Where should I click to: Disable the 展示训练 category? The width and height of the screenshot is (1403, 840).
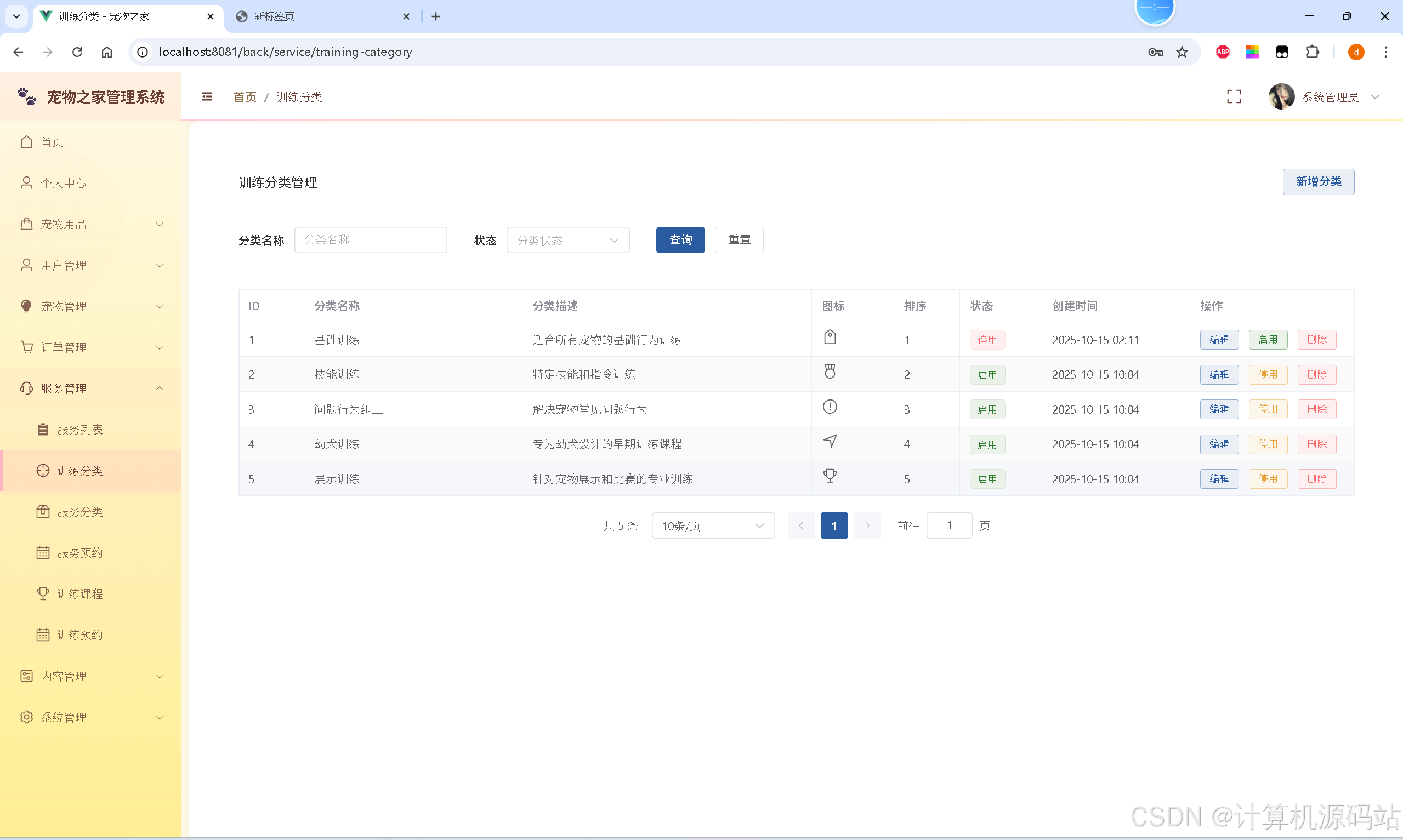coord(1268,479)
